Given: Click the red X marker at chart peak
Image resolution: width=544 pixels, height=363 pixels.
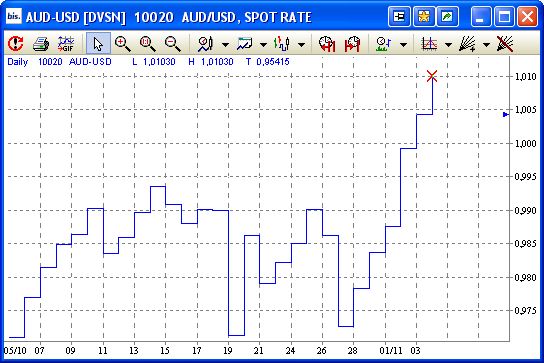Looking at the screenshot, I should (432, 76).
